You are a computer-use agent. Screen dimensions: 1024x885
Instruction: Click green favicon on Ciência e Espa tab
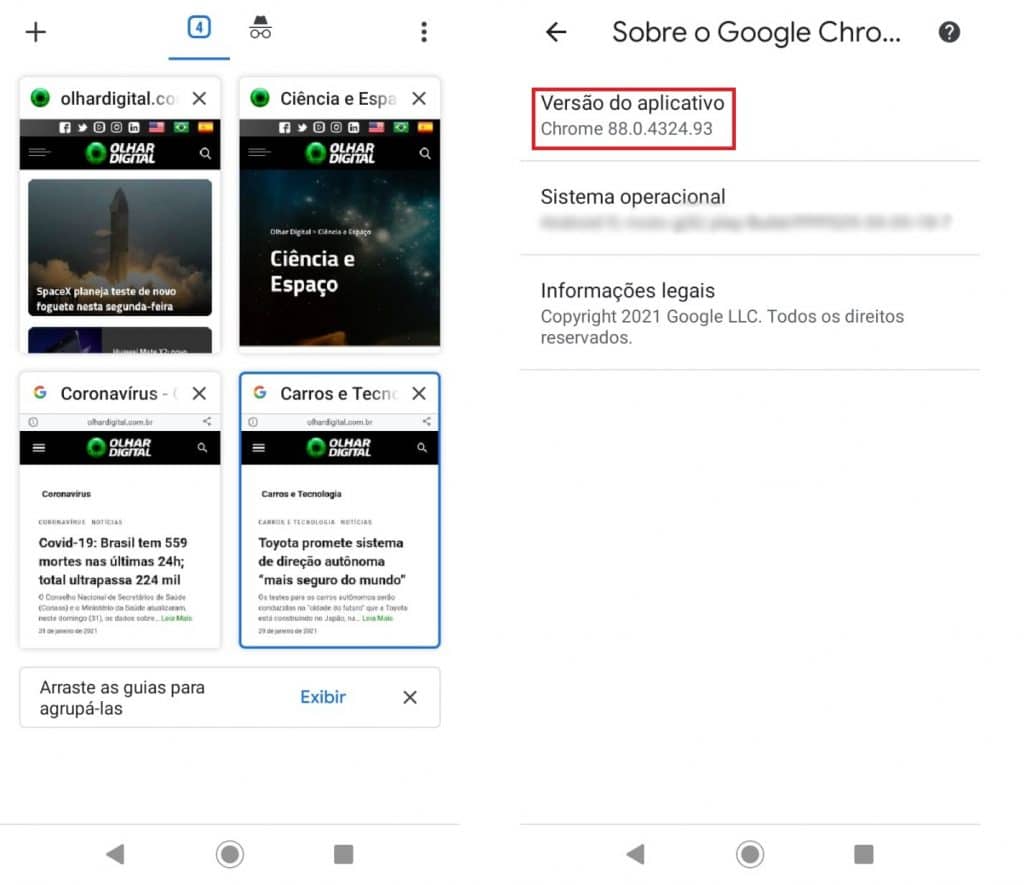point(260,99)
